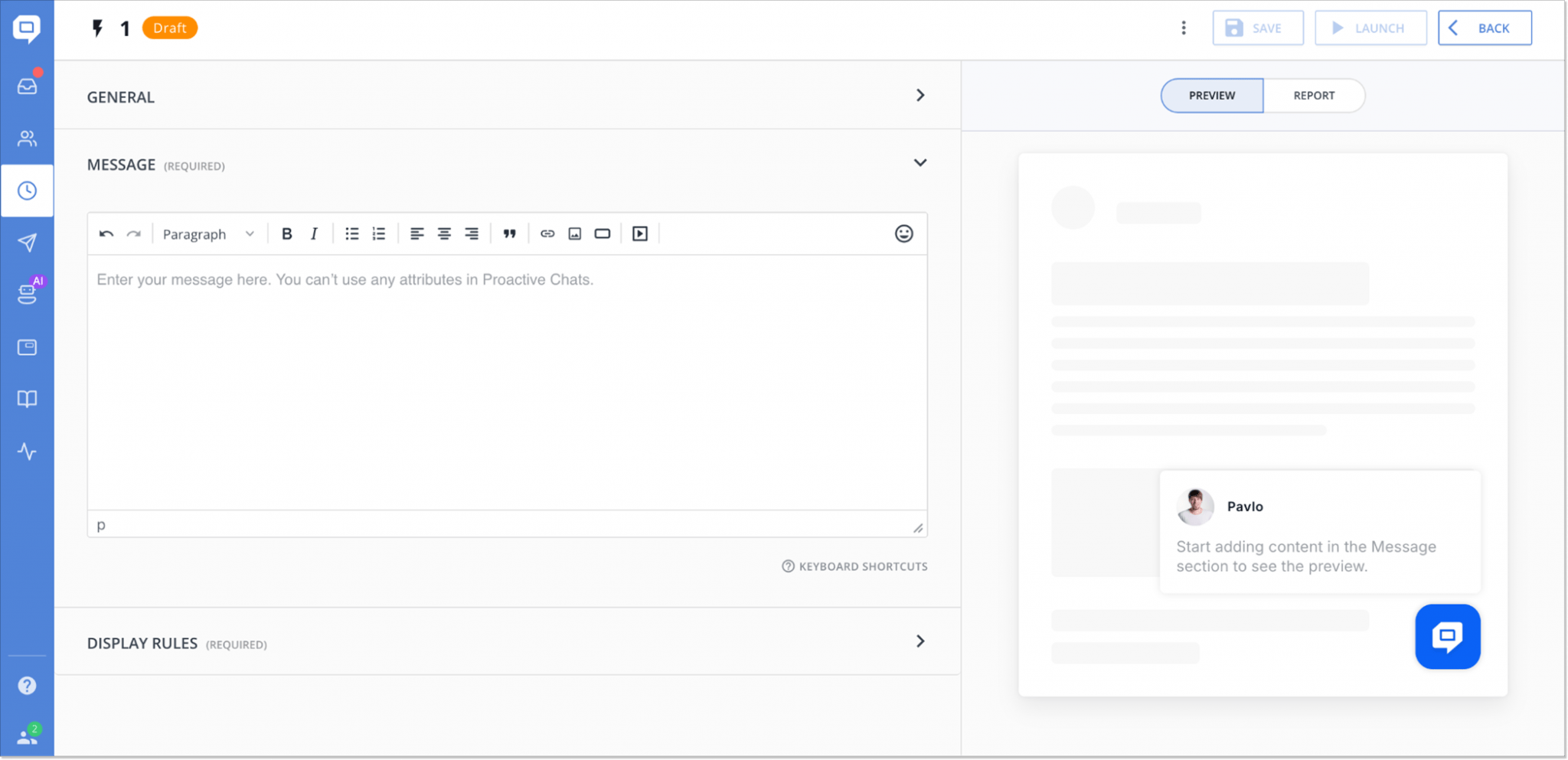Insert a video into the message

pyautogui.click(x=640, y=234)
